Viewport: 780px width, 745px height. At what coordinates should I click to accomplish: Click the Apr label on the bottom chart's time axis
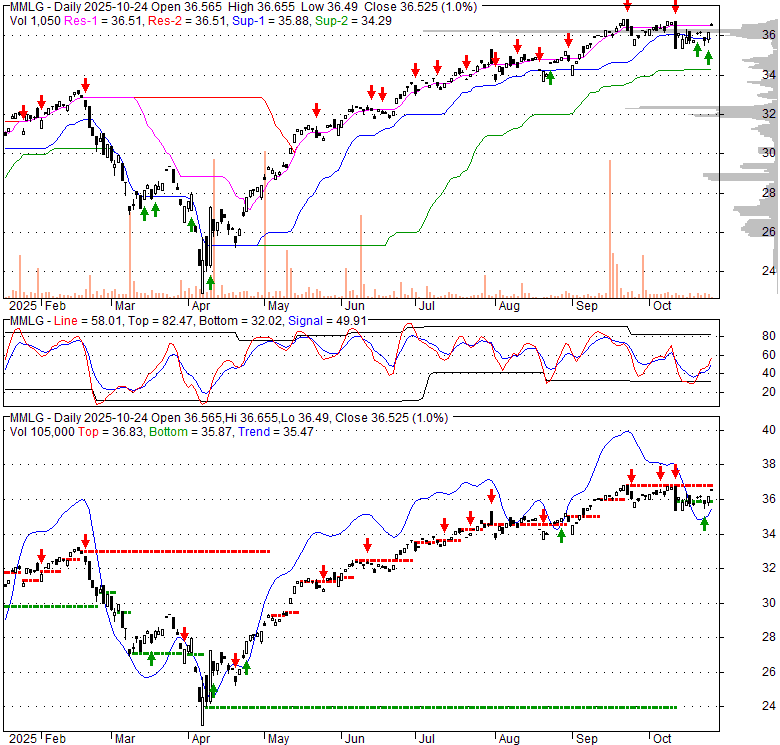click(x=201, y=738)
